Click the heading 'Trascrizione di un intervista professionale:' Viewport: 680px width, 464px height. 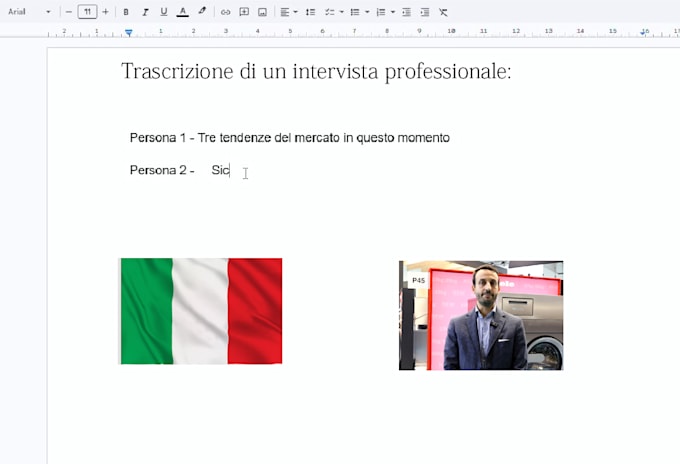316,72
